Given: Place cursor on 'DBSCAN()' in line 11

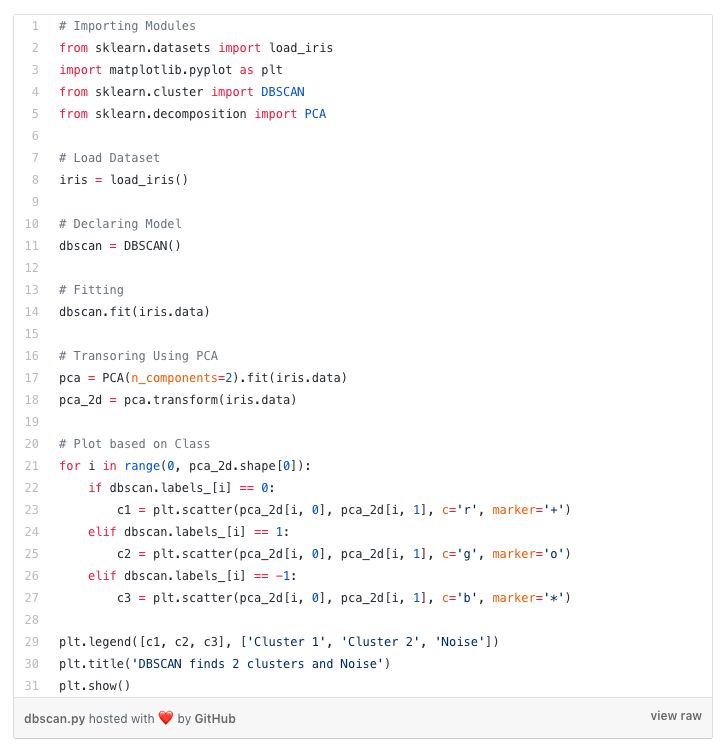Looking at the screenshot, I should pos(152,246).
